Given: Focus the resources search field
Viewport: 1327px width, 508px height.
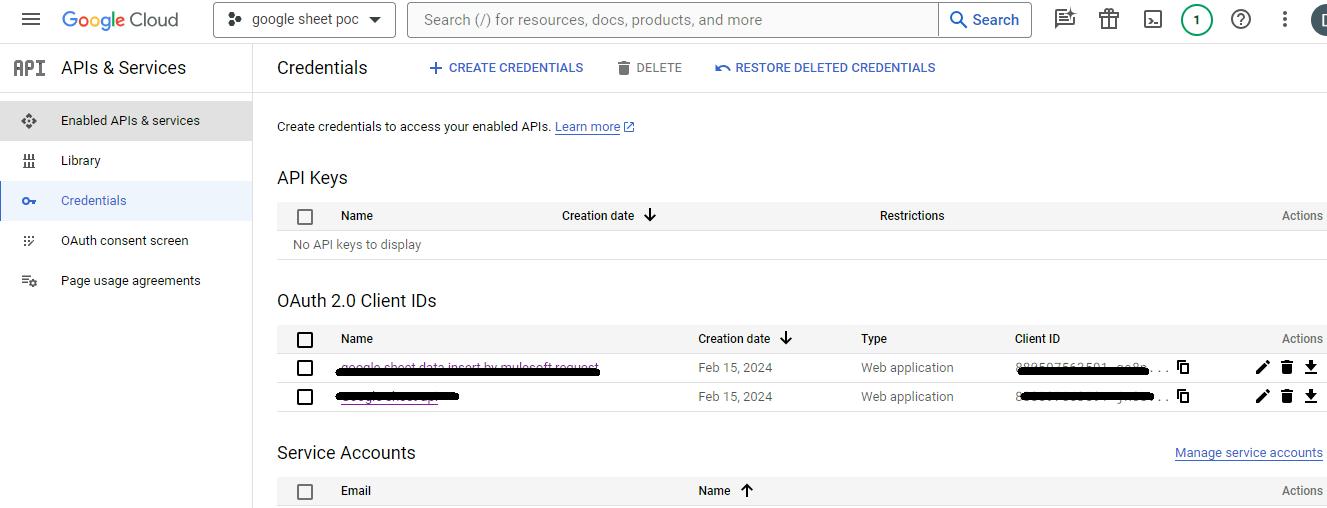Looking at the screenshot, I should click(x=673, y=20).
